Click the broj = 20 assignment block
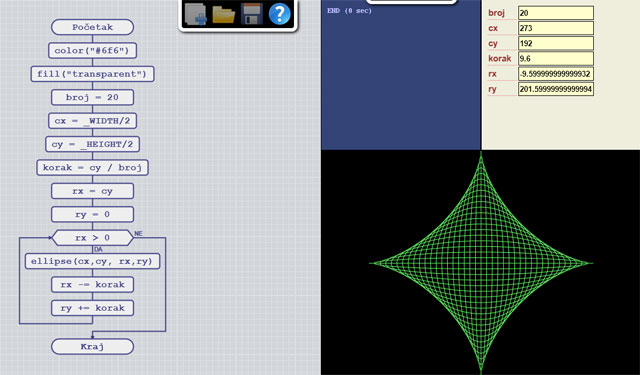Image resolution: width=640 pixels, height=375 pixels. coord(93,98)
